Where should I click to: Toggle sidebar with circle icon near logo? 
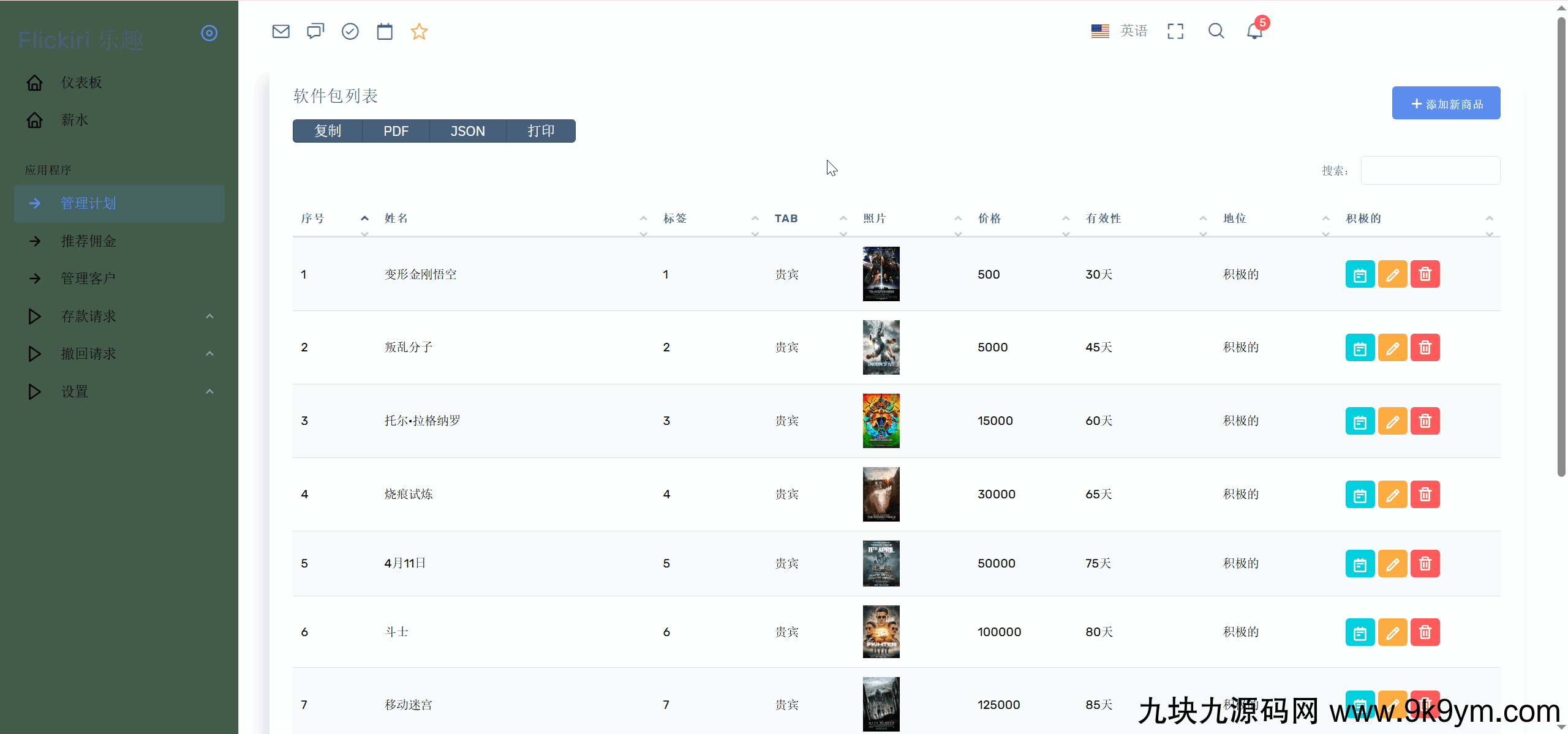(x=209, y=33)
